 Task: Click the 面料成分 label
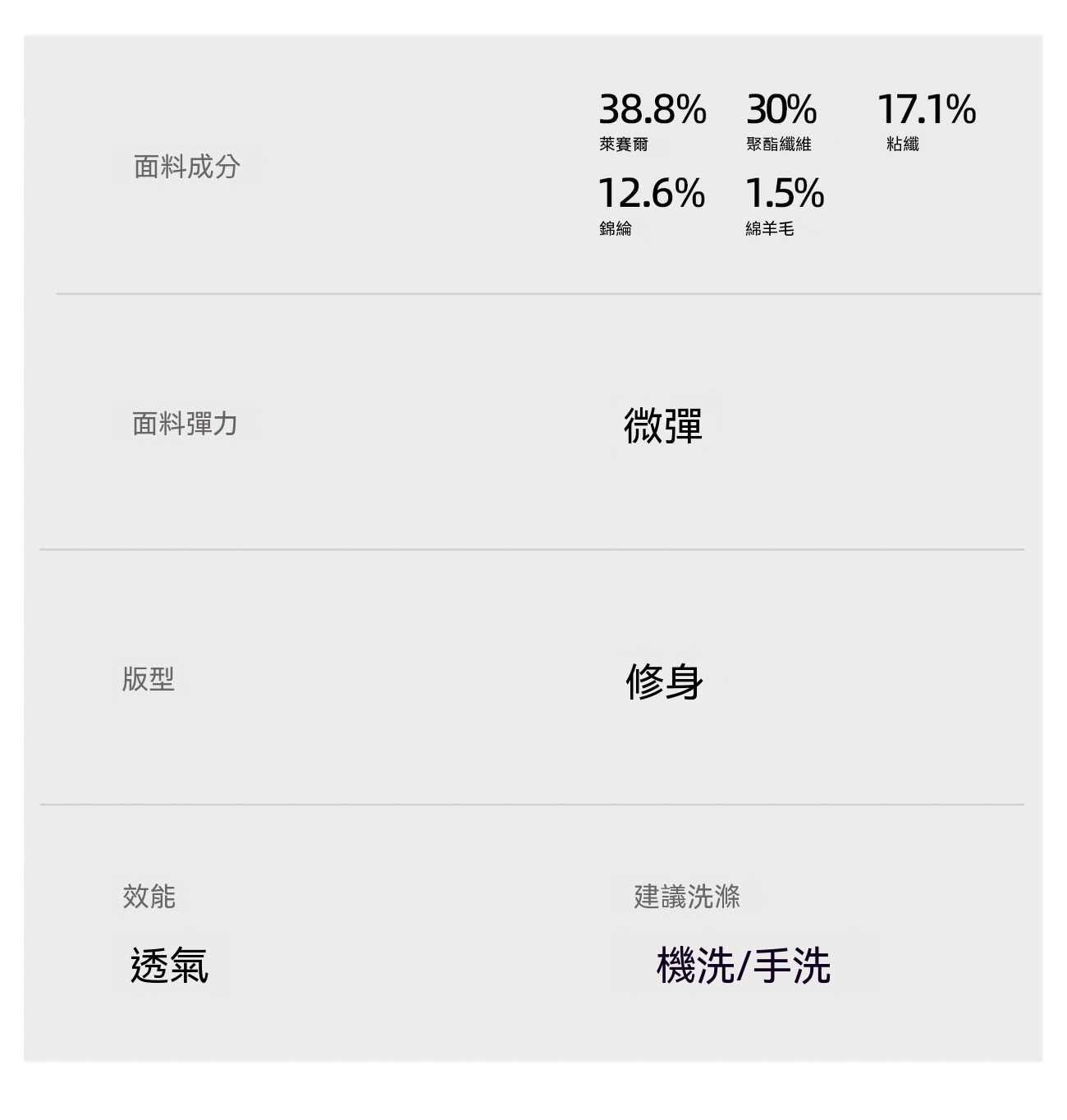(x=187, y=167)
